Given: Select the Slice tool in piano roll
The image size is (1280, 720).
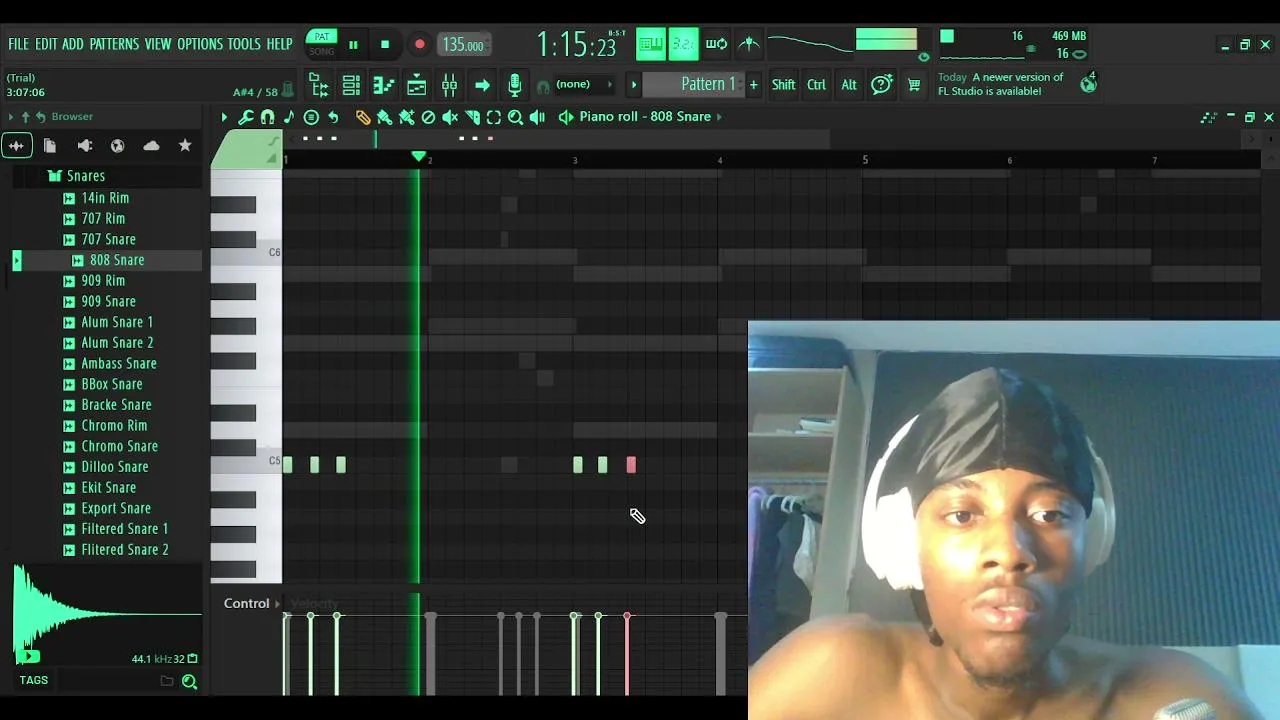Looking at the screenshot, I should point(472,117).
